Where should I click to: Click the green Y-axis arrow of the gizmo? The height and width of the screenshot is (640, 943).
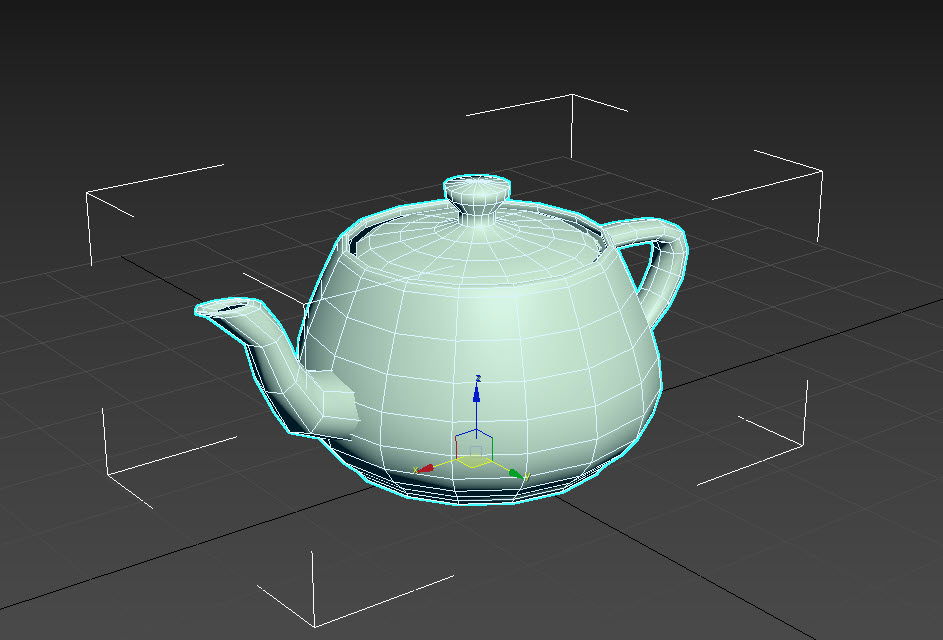(515, 473)
